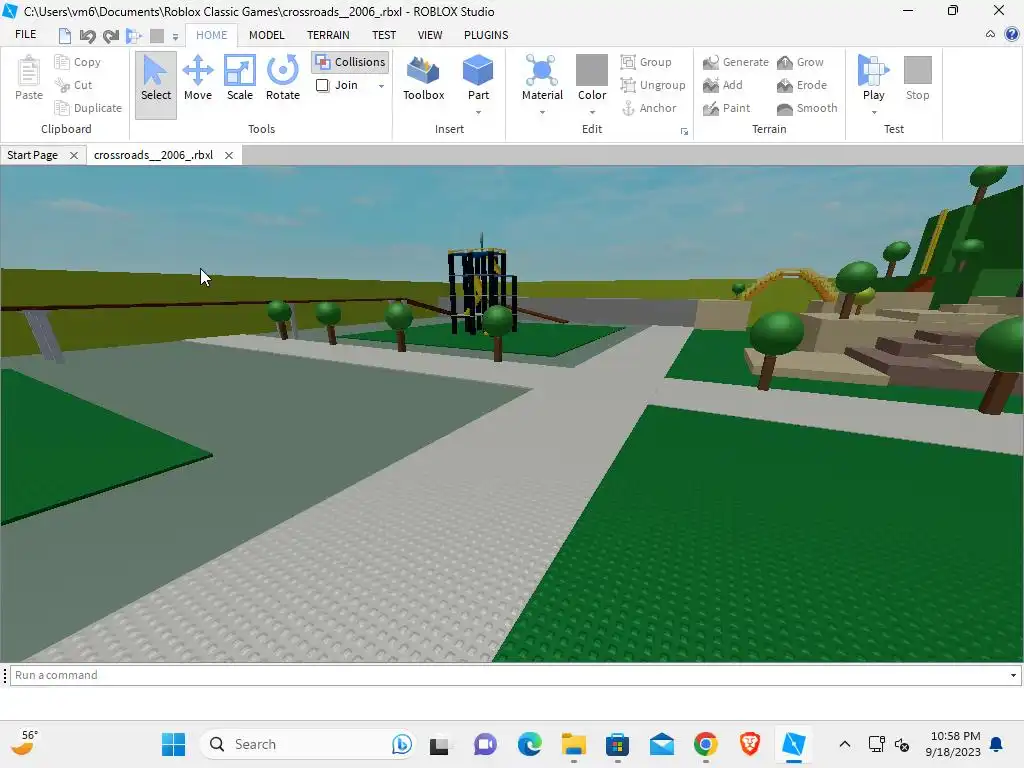Click the New file icon in quick access
This screenshot has width=1024, height=768.
[x=65, y=35]
